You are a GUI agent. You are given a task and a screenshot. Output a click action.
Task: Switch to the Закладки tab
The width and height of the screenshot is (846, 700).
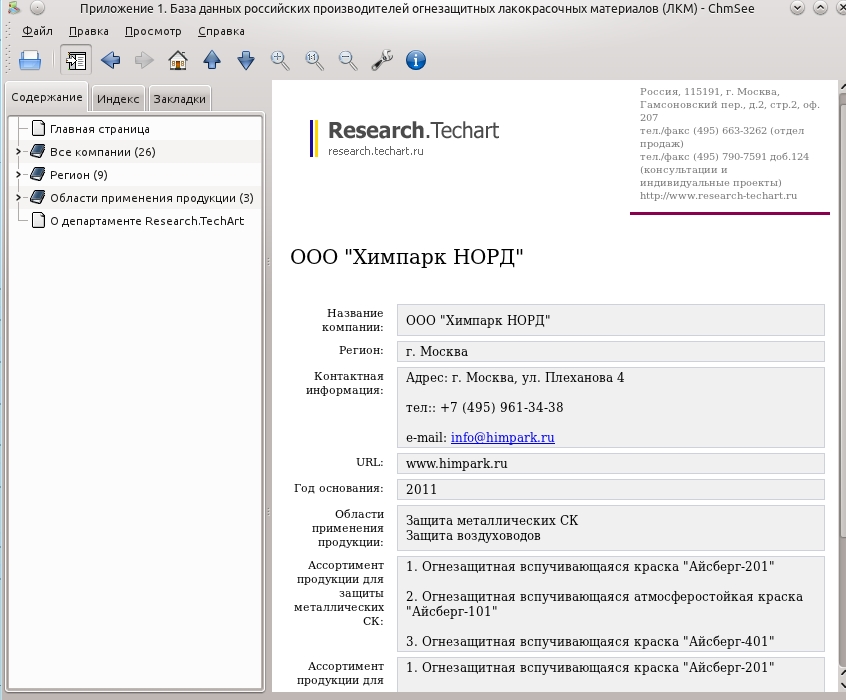[180, 99]
